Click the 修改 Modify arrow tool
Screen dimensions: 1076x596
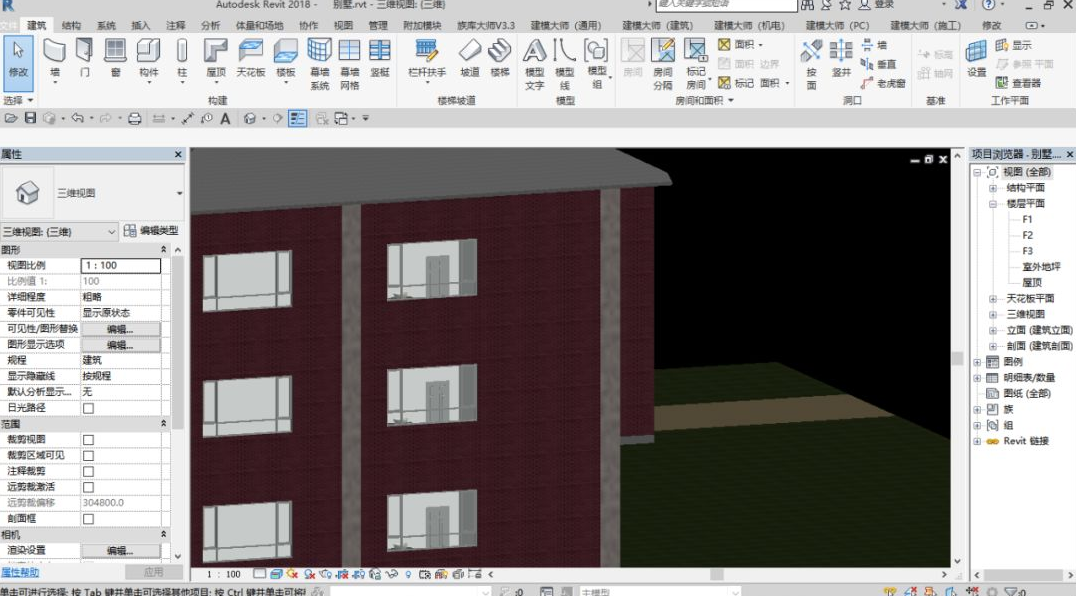pos(18,64)
